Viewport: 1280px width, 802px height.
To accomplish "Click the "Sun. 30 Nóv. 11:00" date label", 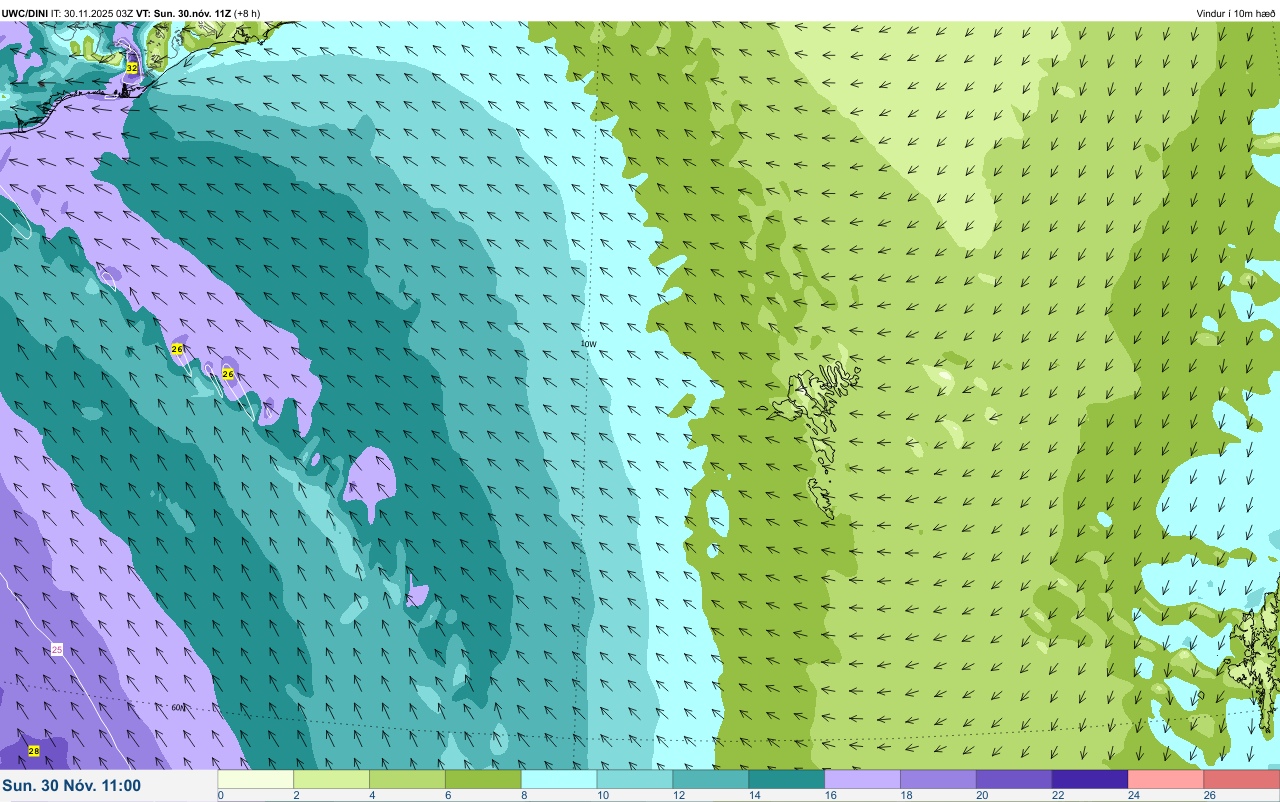I will (71, 786).
